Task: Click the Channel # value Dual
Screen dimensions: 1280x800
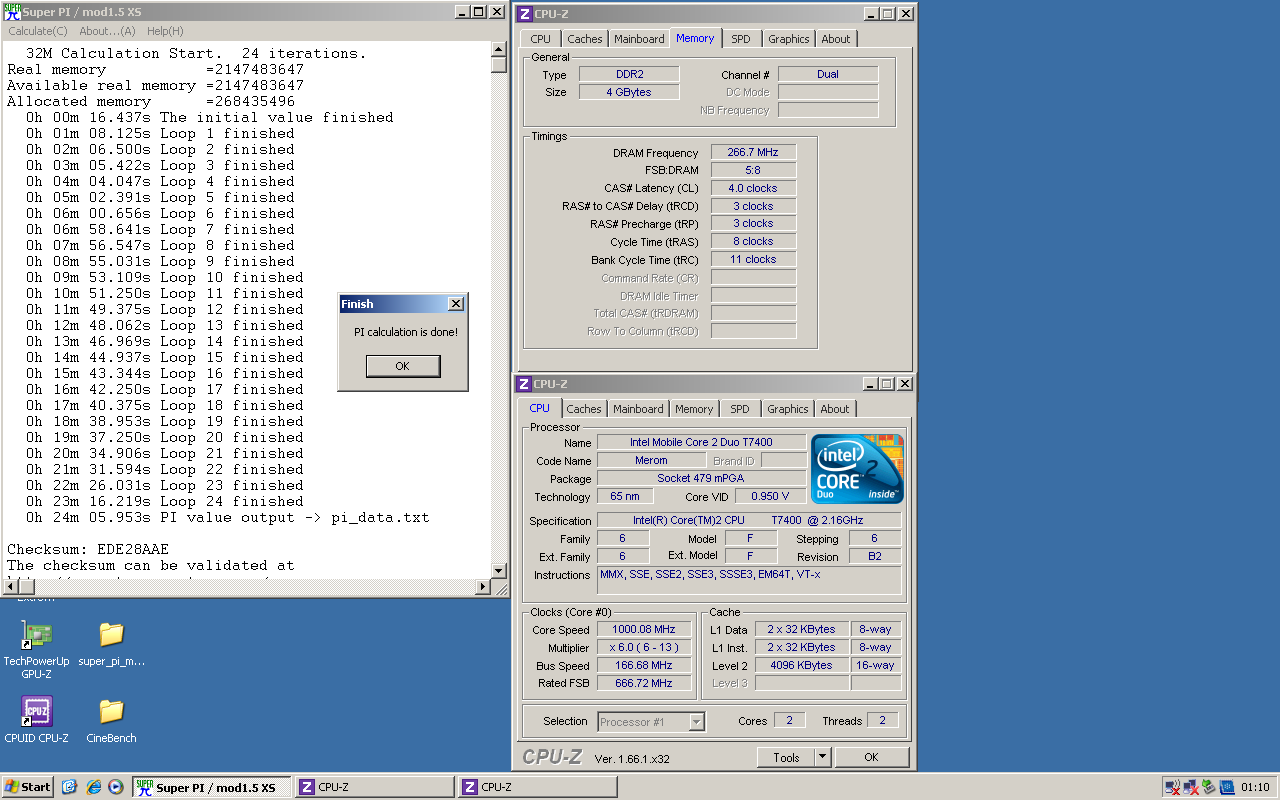Action: point(828,74)
